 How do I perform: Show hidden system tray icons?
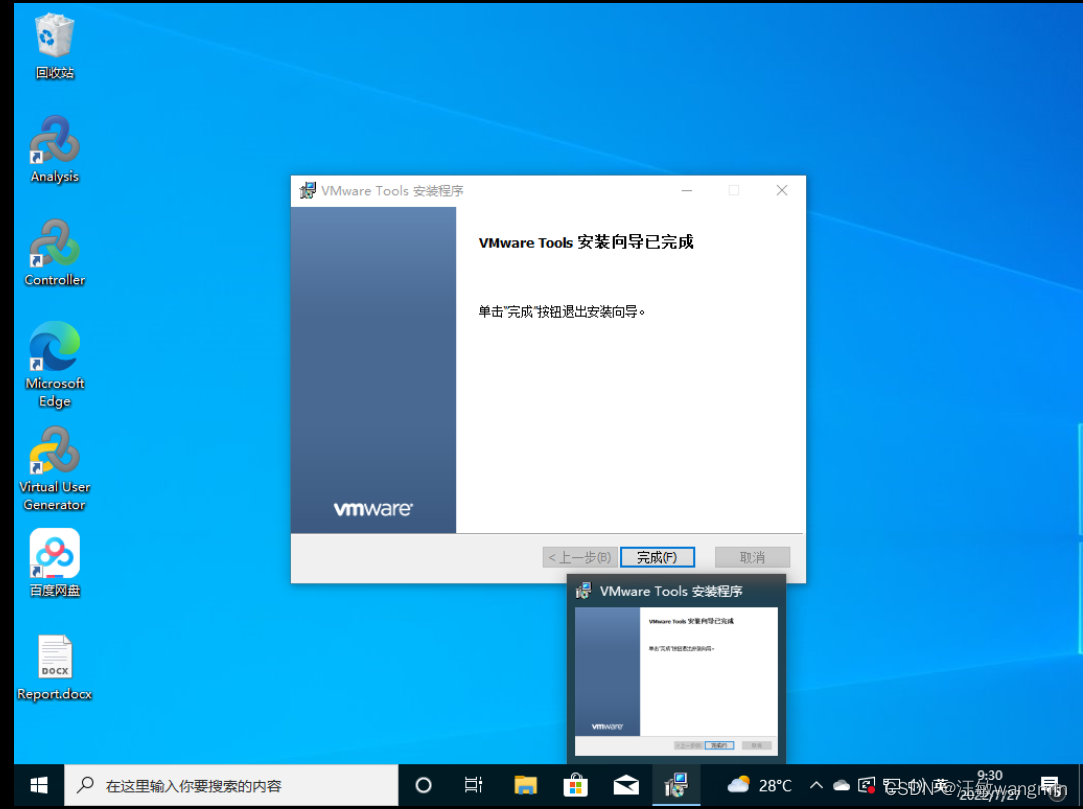point(816,786)
